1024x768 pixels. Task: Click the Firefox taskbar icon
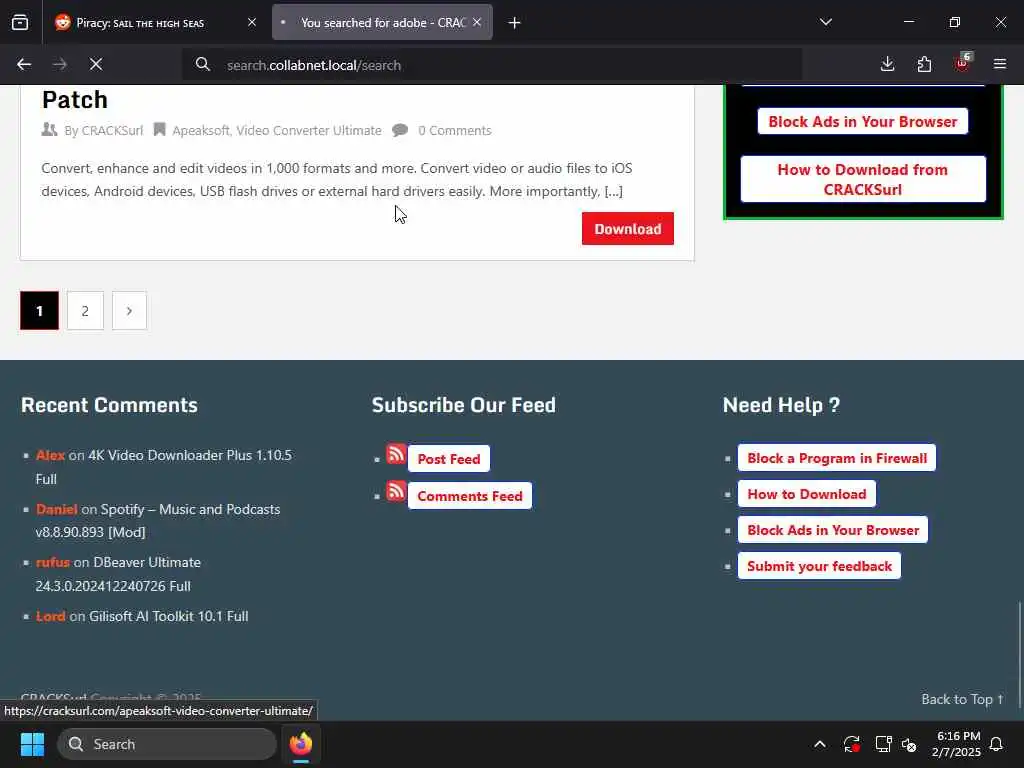[301, 744]
